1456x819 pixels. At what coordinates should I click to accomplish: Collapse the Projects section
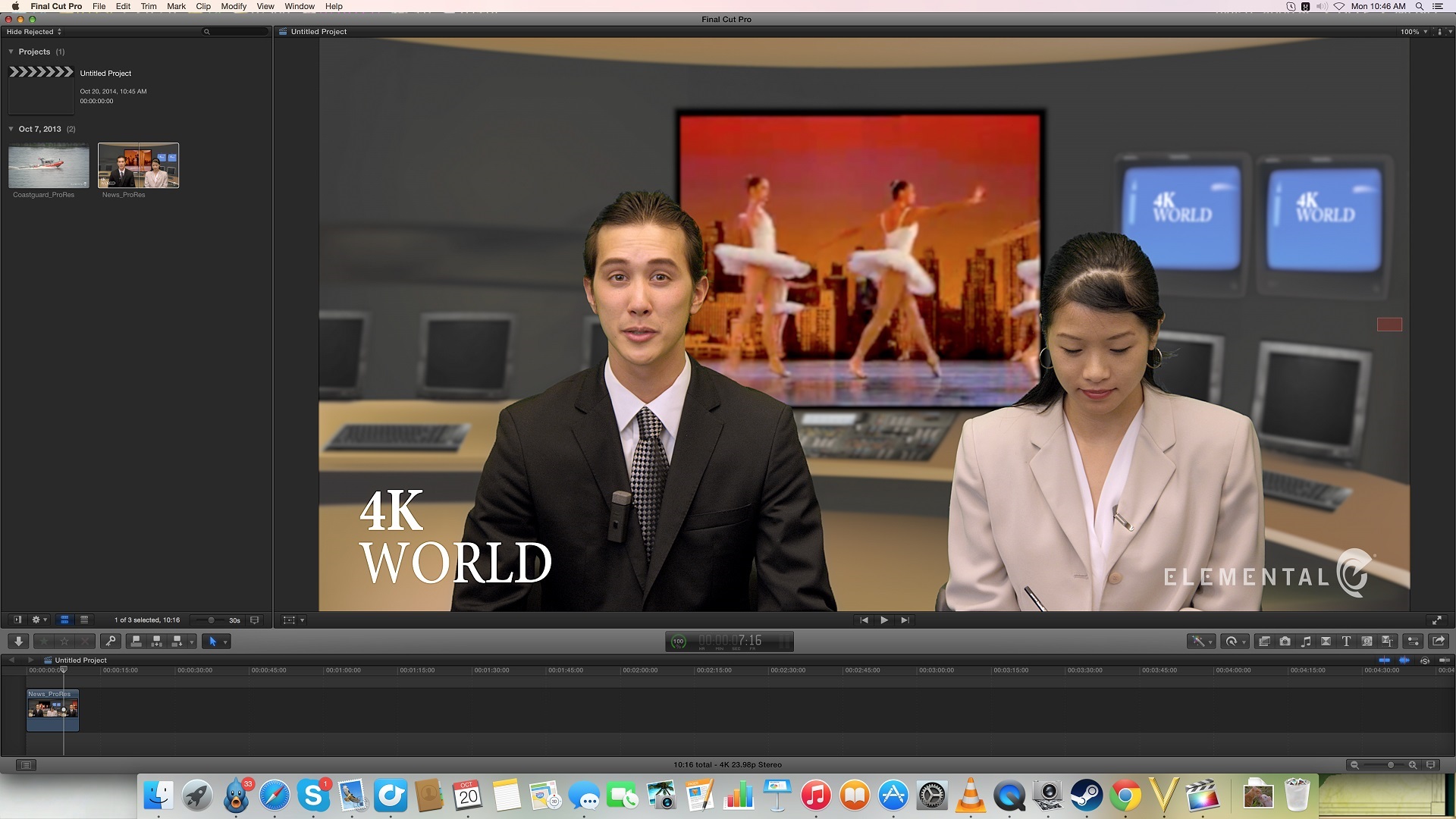pos(11,52)
